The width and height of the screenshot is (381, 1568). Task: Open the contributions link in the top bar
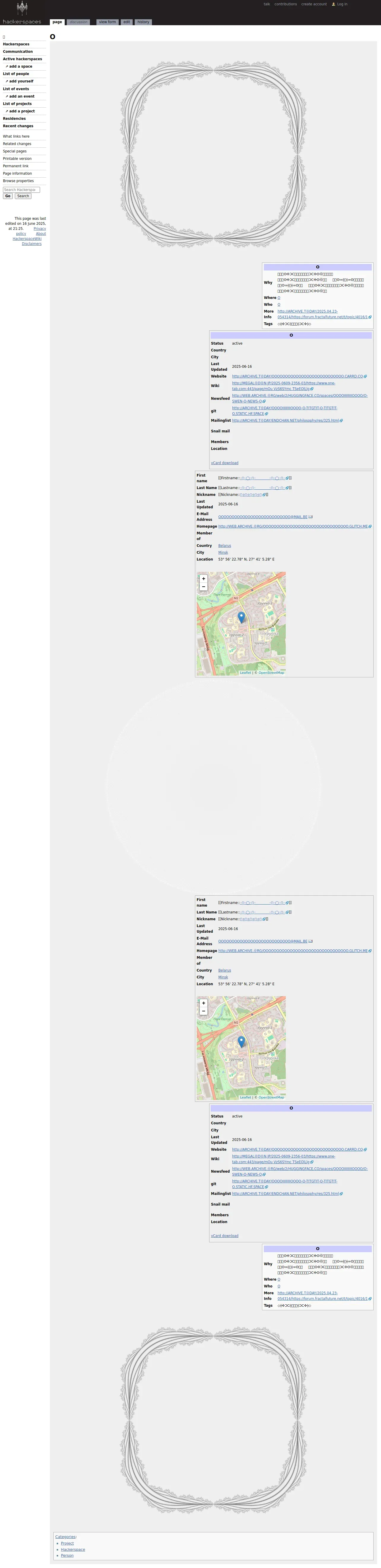[x=285, y=4]
